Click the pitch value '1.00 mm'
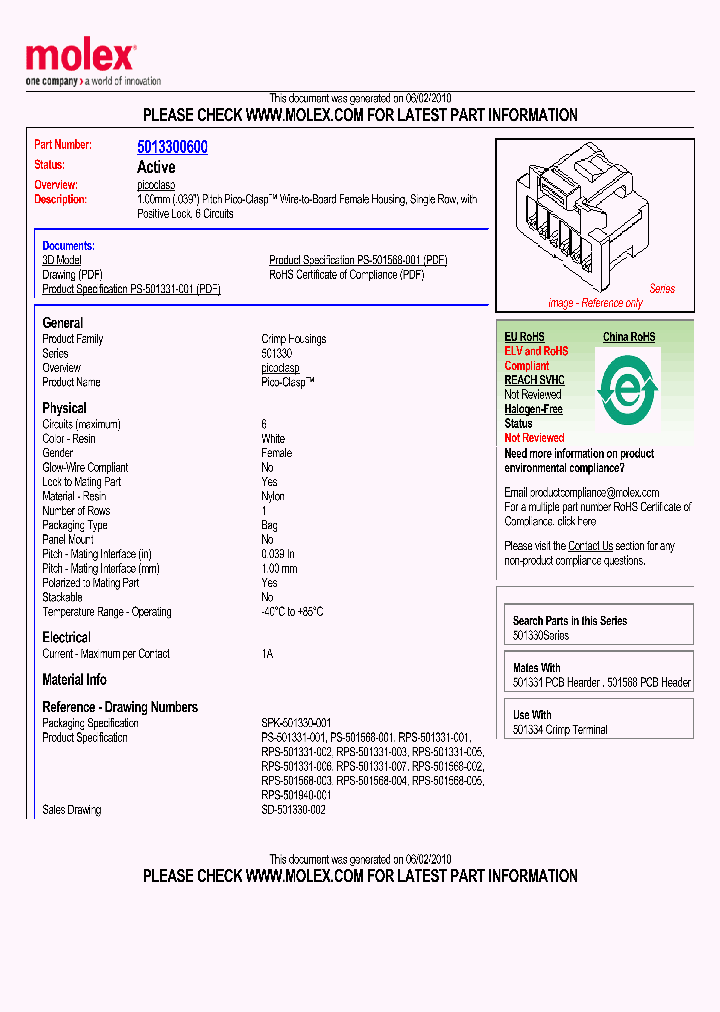 coord(279,569)
